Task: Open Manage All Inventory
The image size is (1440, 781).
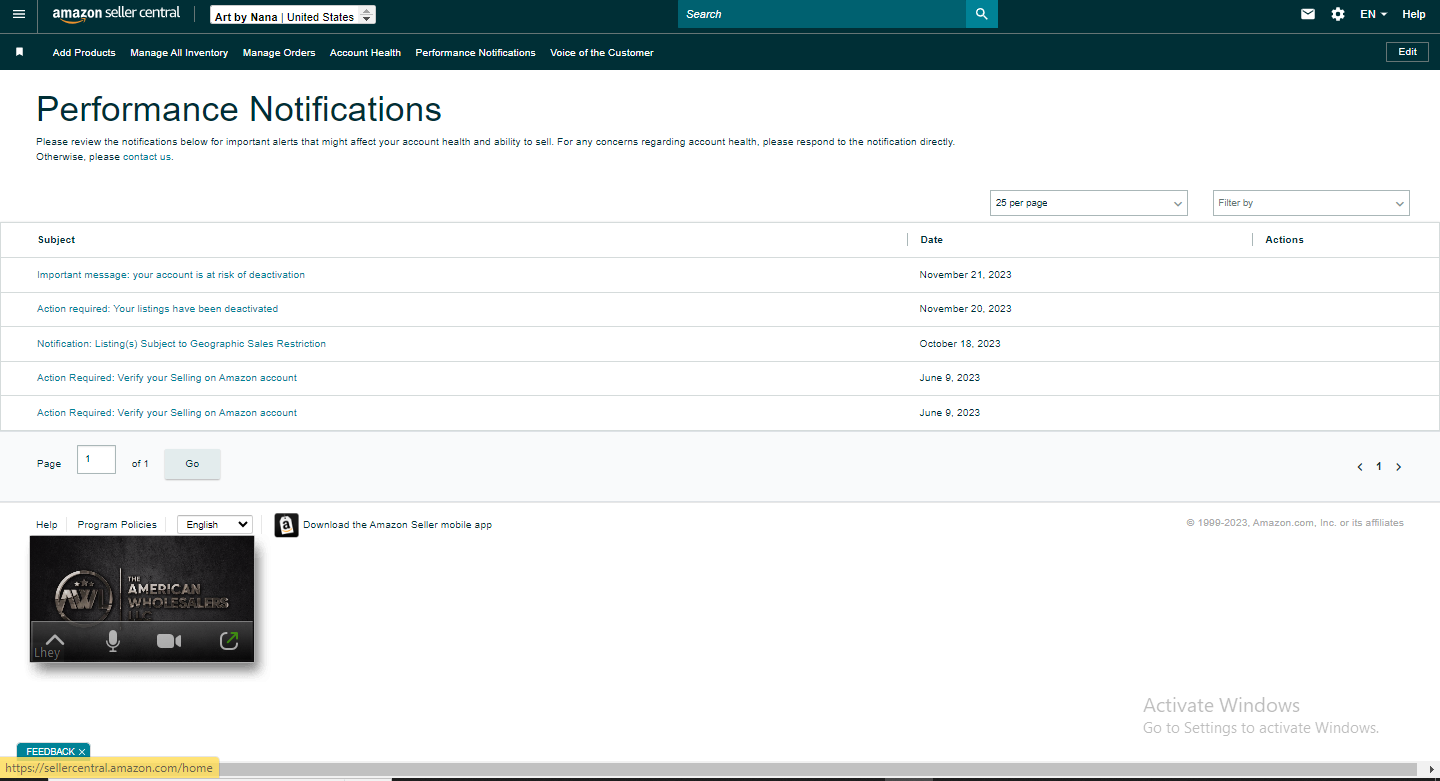Action: 179,53
